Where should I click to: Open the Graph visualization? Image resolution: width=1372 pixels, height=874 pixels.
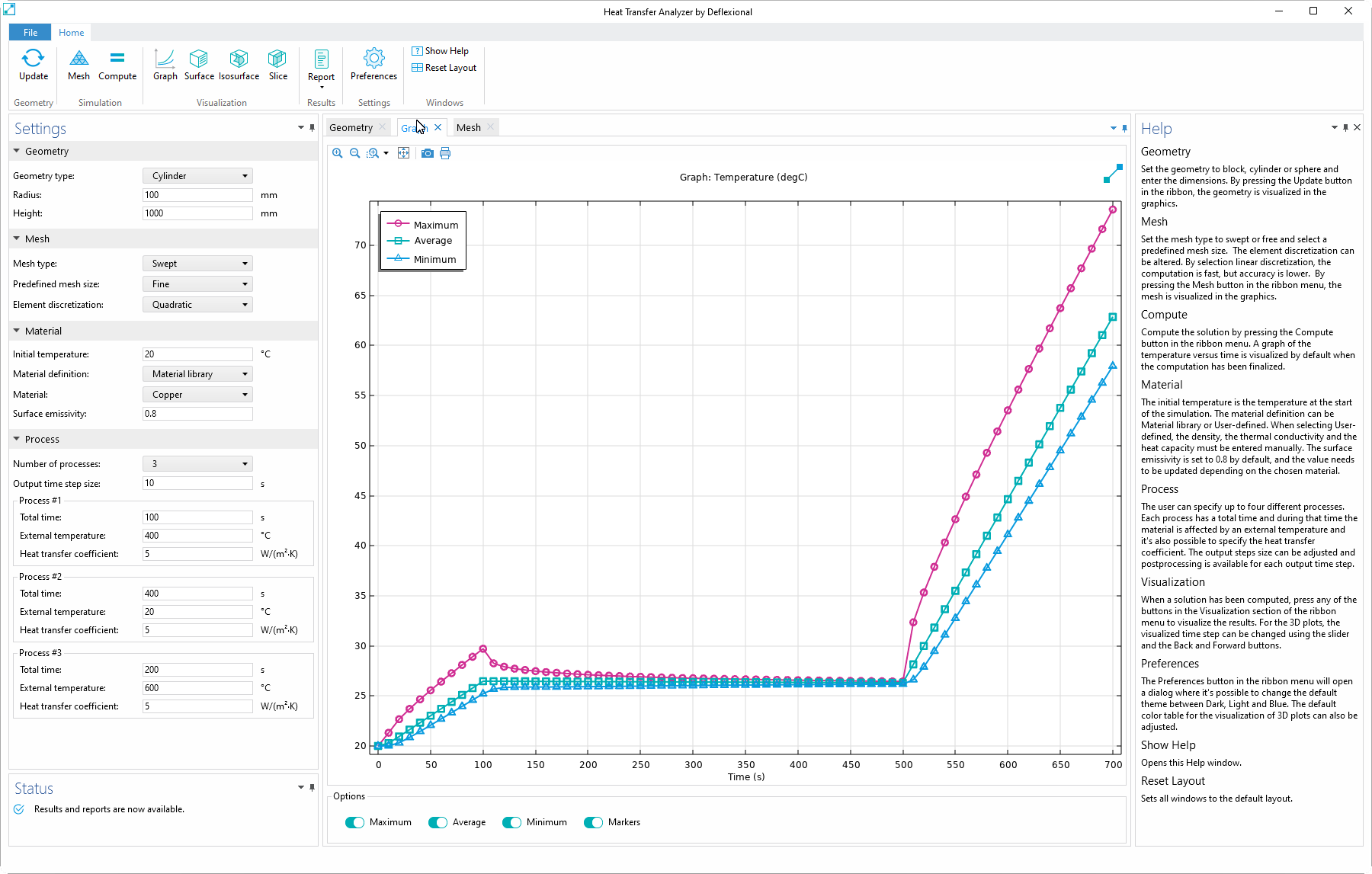165,65
